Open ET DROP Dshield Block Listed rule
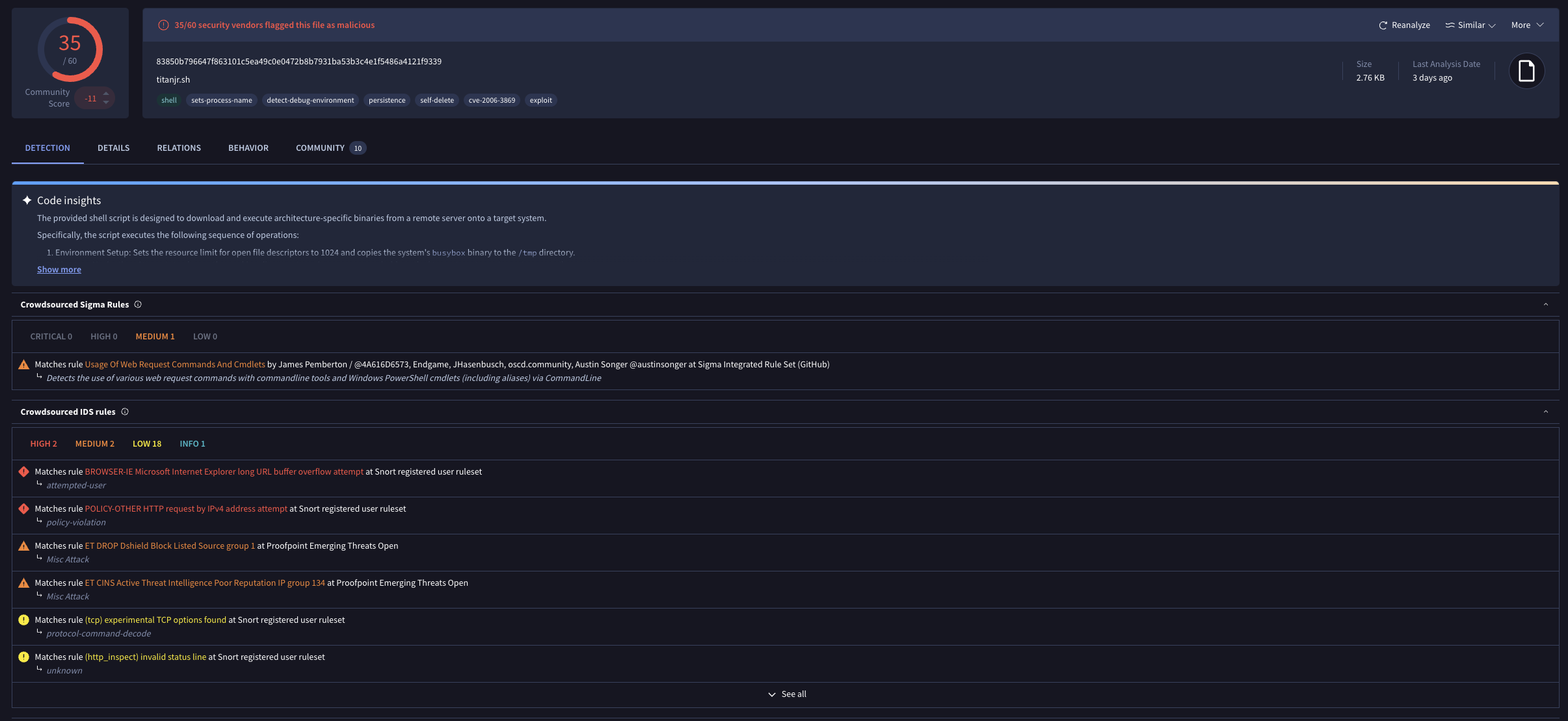The height and width of the screenshot is (721, 1568). tap(170, 546)
